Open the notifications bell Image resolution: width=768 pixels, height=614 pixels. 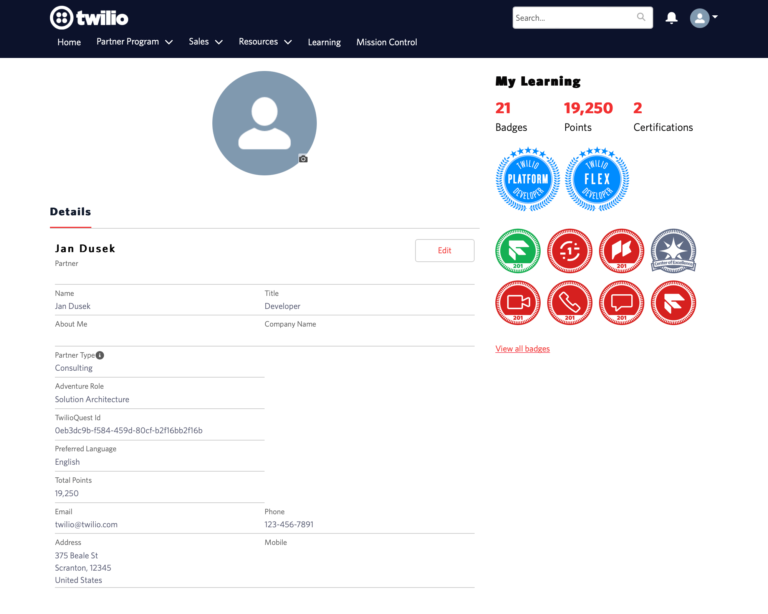[671, 18]
